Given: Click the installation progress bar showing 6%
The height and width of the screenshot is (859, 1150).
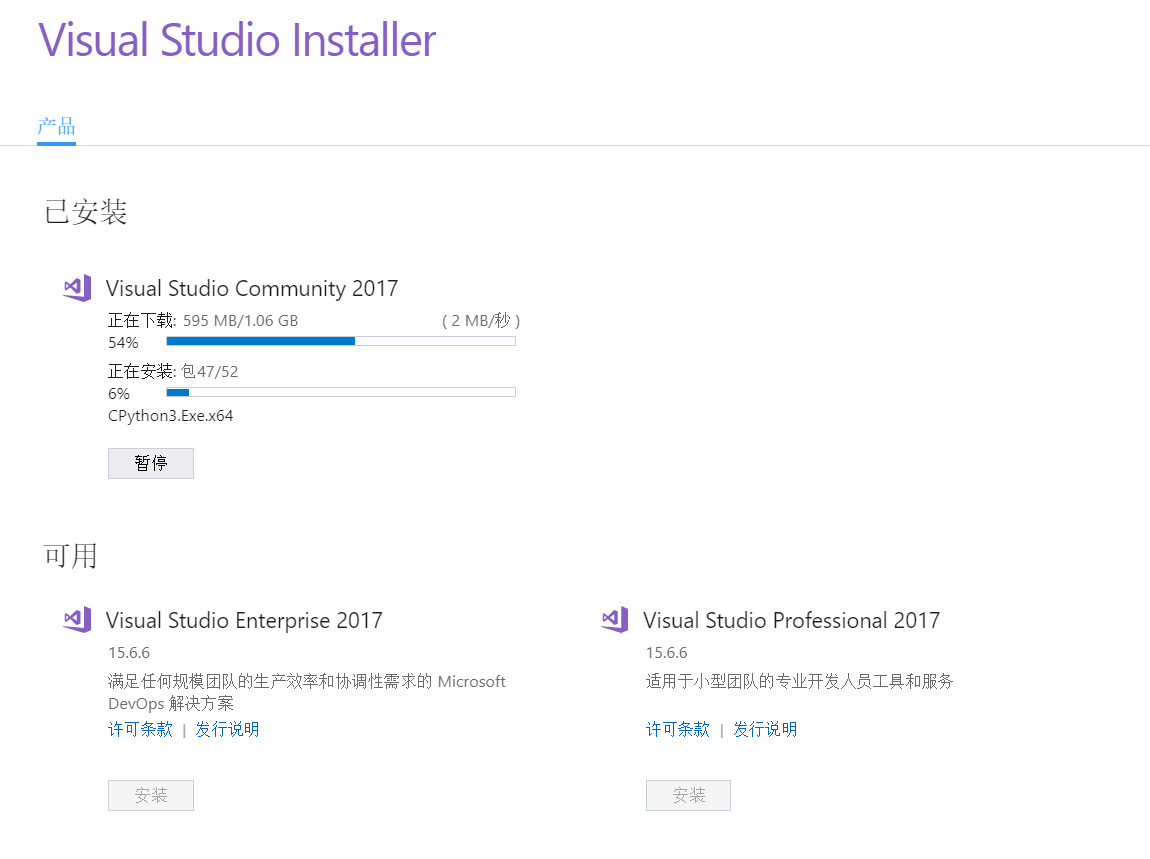Looking at the screenshot, I should 340,392.
